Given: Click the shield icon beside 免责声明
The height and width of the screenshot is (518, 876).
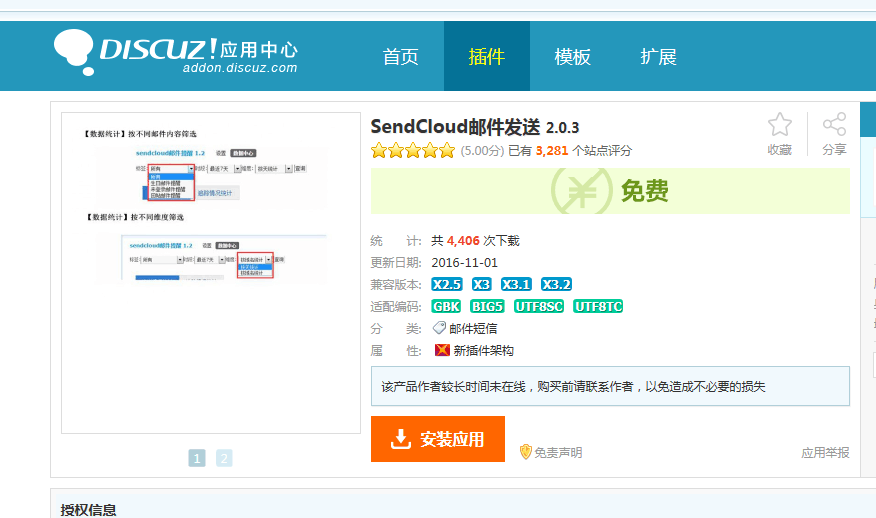Looking at the screenshot, I should point(525,452).
